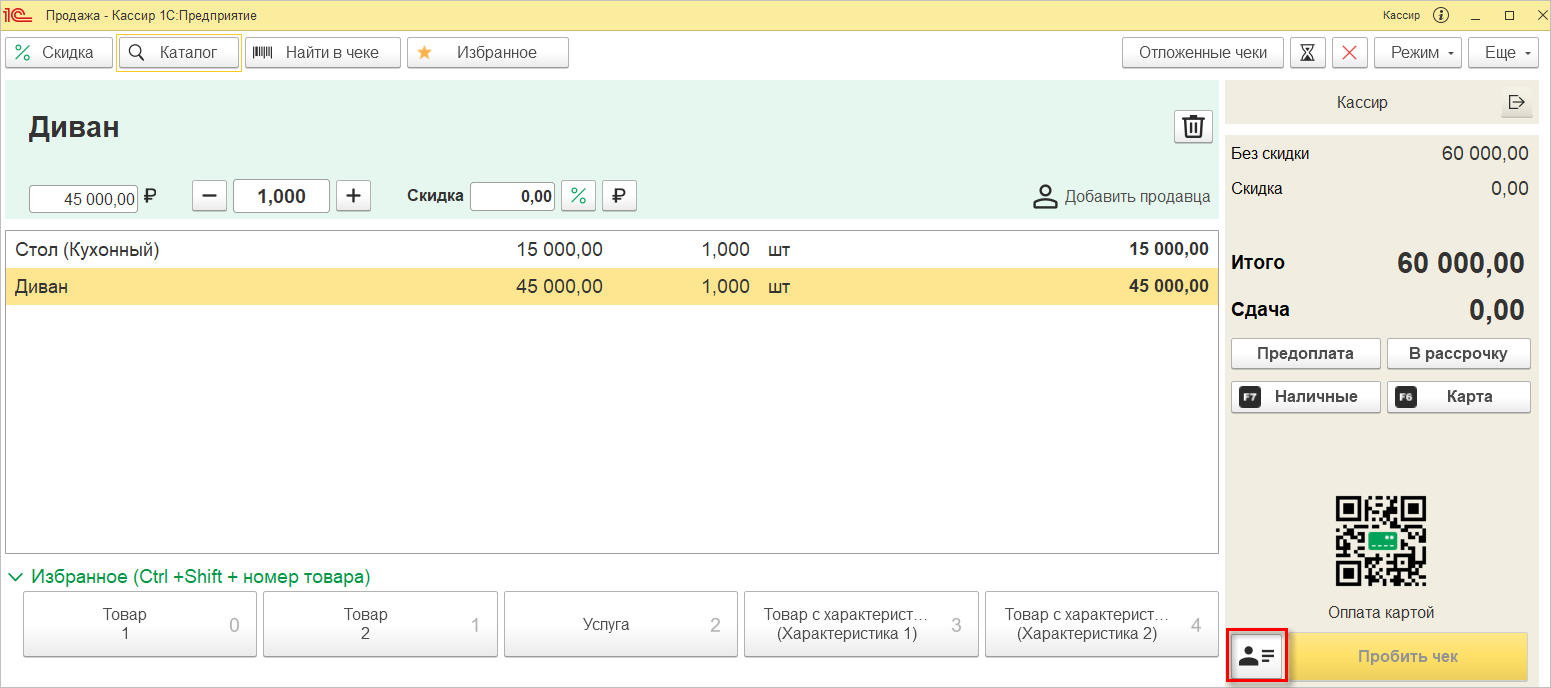Open customer info icon beside Пробить чек
The height and width of the screenshot is (688, 1551).
coord(1257,656)
